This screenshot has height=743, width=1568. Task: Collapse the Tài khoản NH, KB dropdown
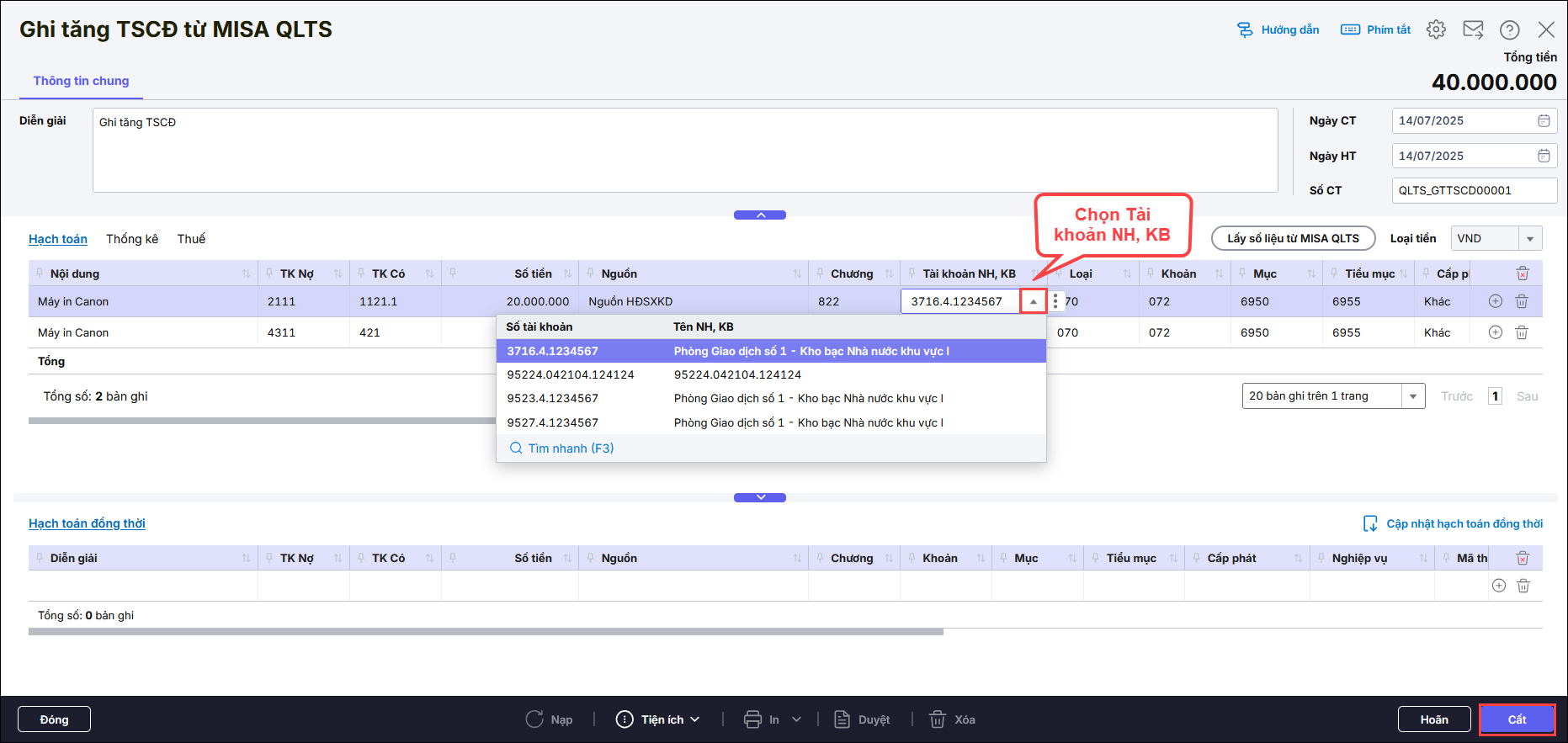pyautogui.click(x=1033, y=301)
